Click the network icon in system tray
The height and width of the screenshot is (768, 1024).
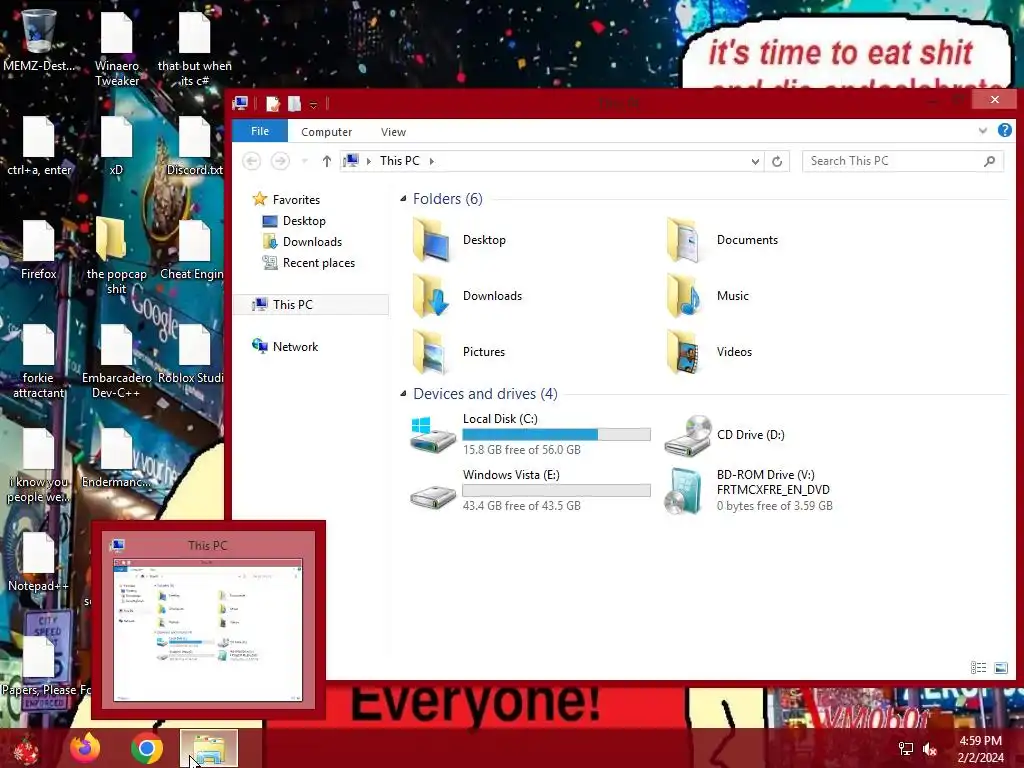point(906,749)
